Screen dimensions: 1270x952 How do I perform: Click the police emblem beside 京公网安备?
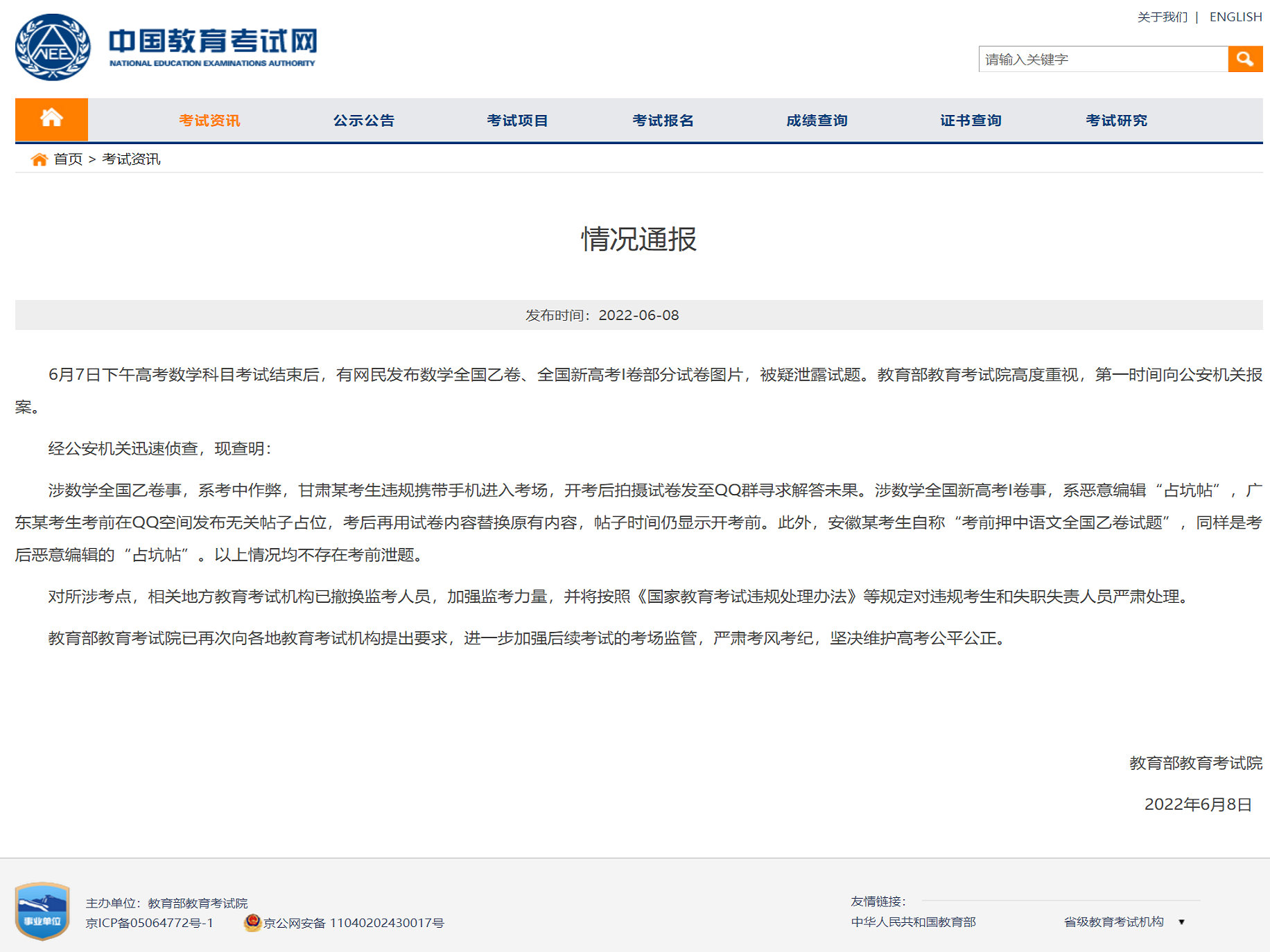point(252,922)
